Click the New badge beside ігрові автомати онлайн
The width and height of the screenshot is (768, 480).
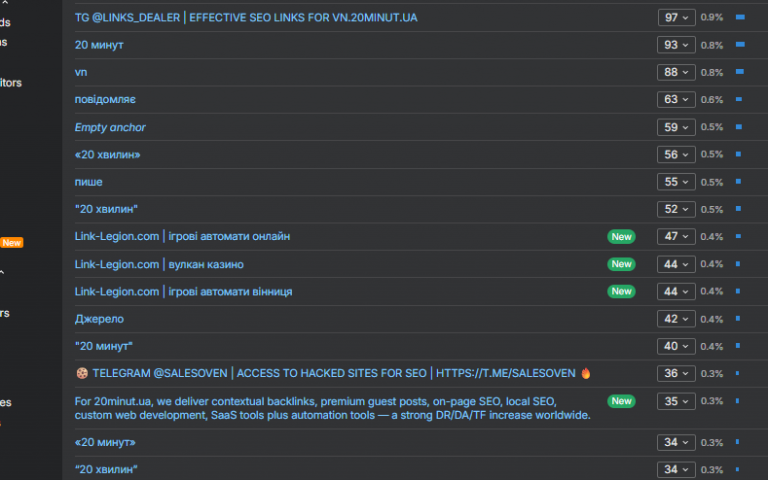coord(622,237)
